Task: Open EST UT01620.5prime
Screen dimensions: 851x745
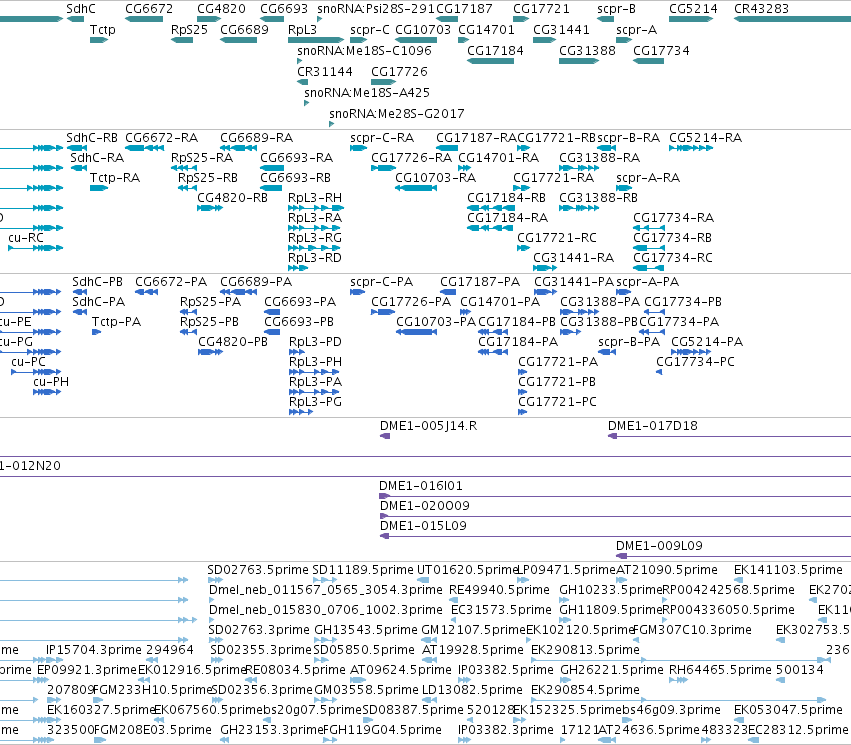Action: pos(467,570)
